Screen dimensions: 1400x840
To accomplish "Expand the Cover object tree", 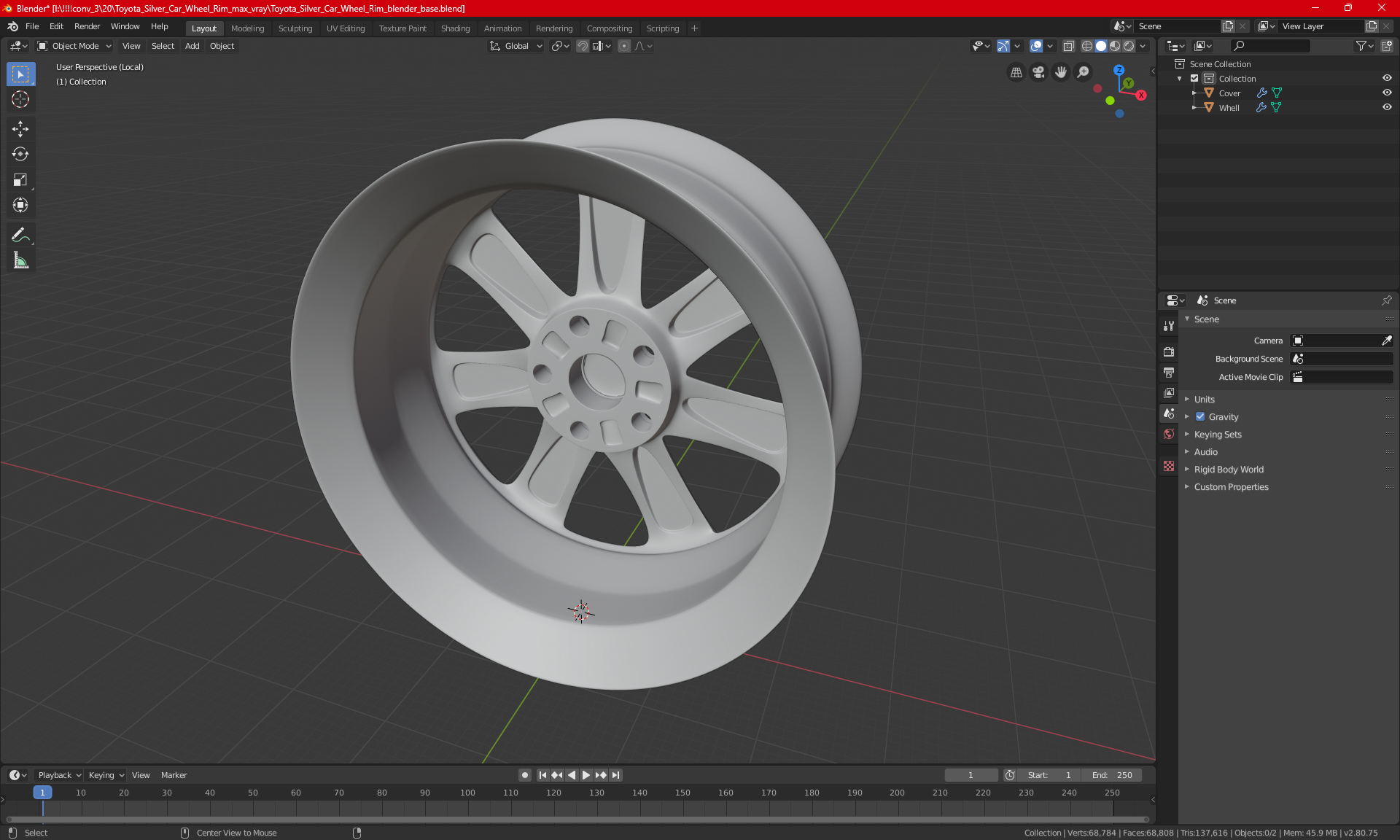I will [1194, 93].
